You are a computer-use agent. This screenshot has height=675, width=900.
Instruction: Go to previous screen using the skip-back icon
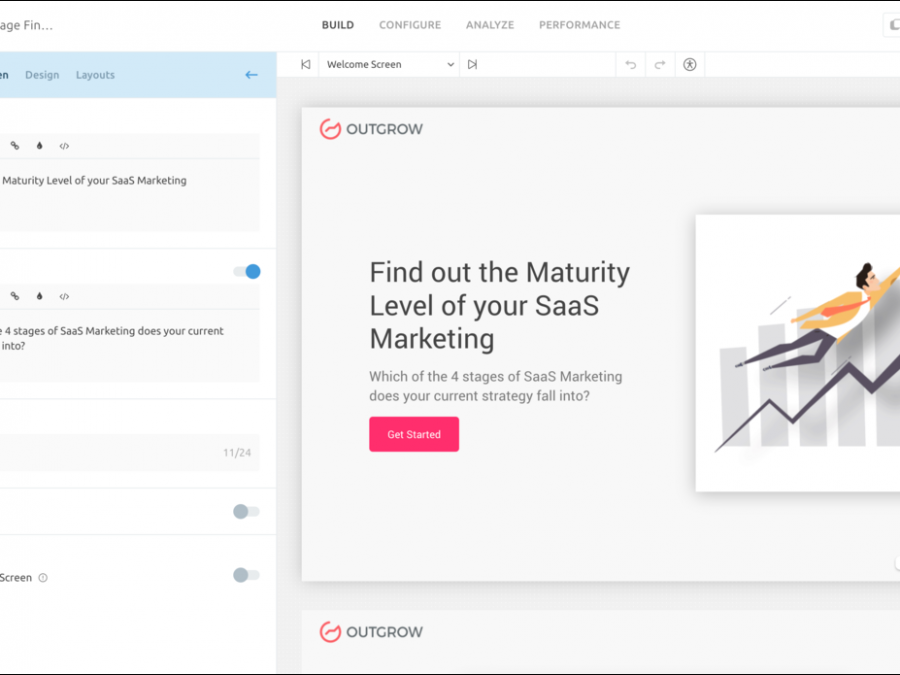point(306,65)
